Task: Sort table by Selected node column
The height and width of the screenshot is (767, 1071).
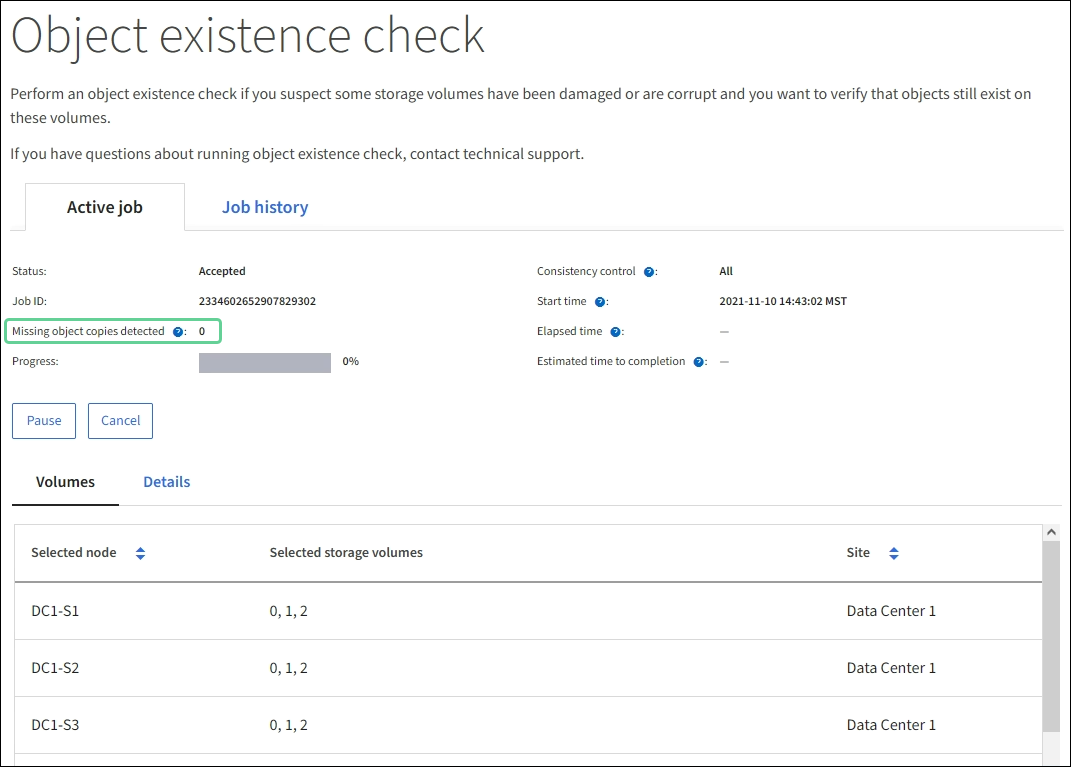Action: coord(140,553)
